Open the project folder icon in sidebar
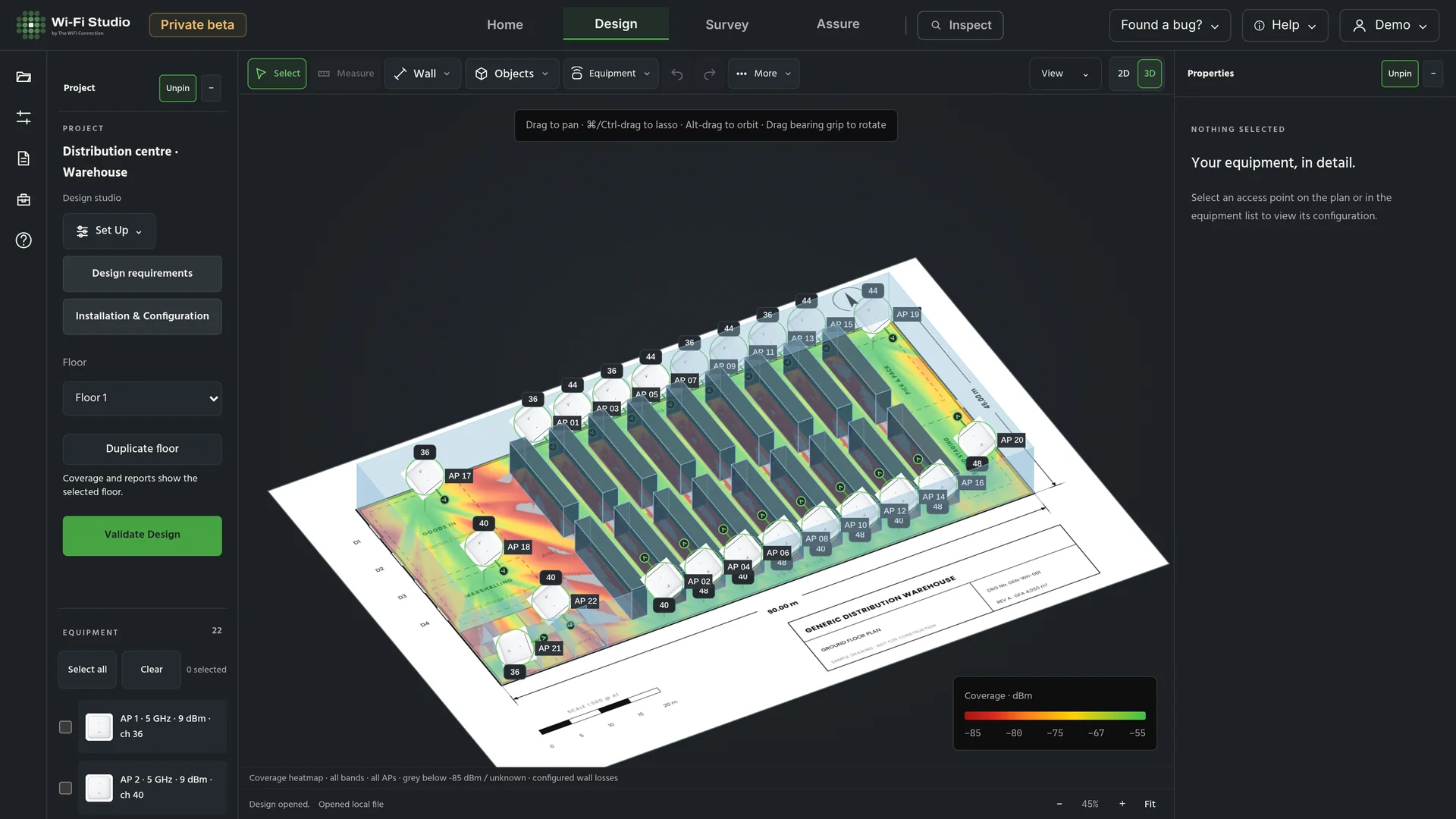Image resolution: width=1456 pixels, height=819 pixels. [24, 77]
